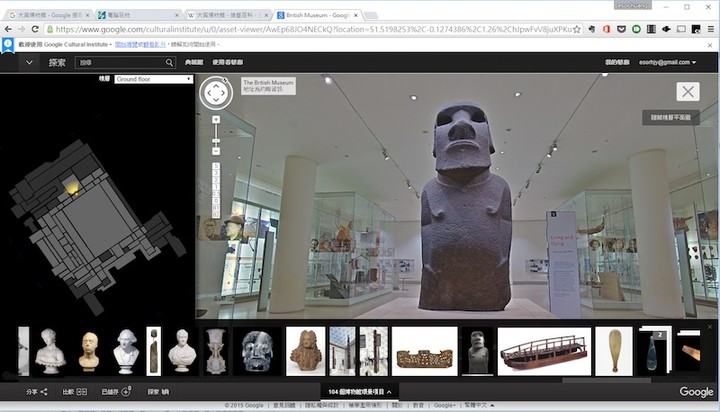Select the moai statue thumbnail

(x=477, y=351)
